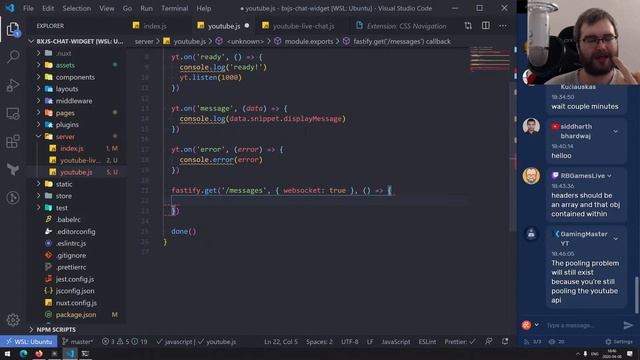The image size is (640, 360).
Task: Click Spaces: 2 indentation setting
Action: [x=319, y=342]
